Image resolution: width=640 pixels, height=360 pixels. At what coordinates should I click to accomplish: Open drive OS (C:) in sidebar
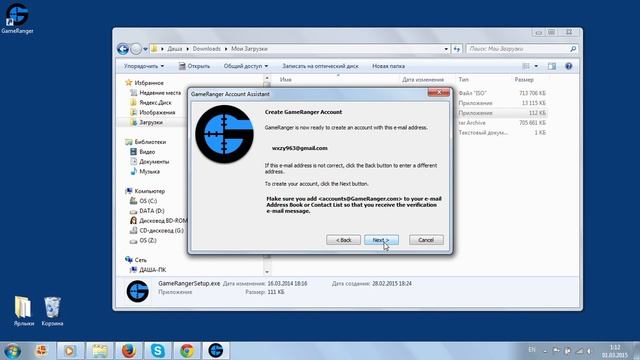(x=148, y=201)
